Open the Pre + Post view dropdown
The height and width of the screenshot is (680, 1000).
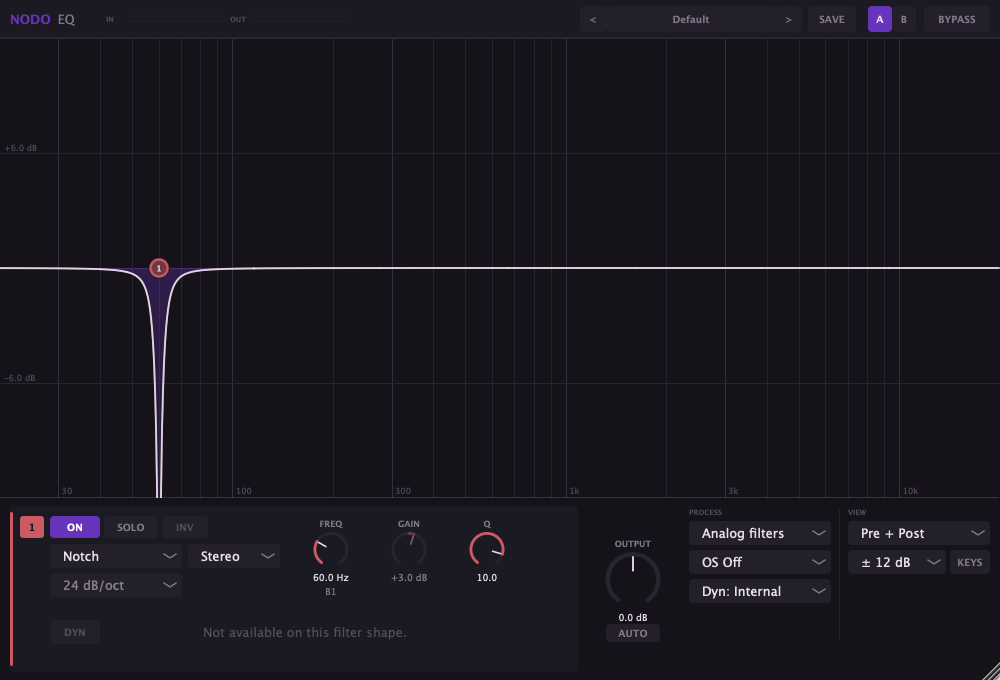tap(918, 533)
